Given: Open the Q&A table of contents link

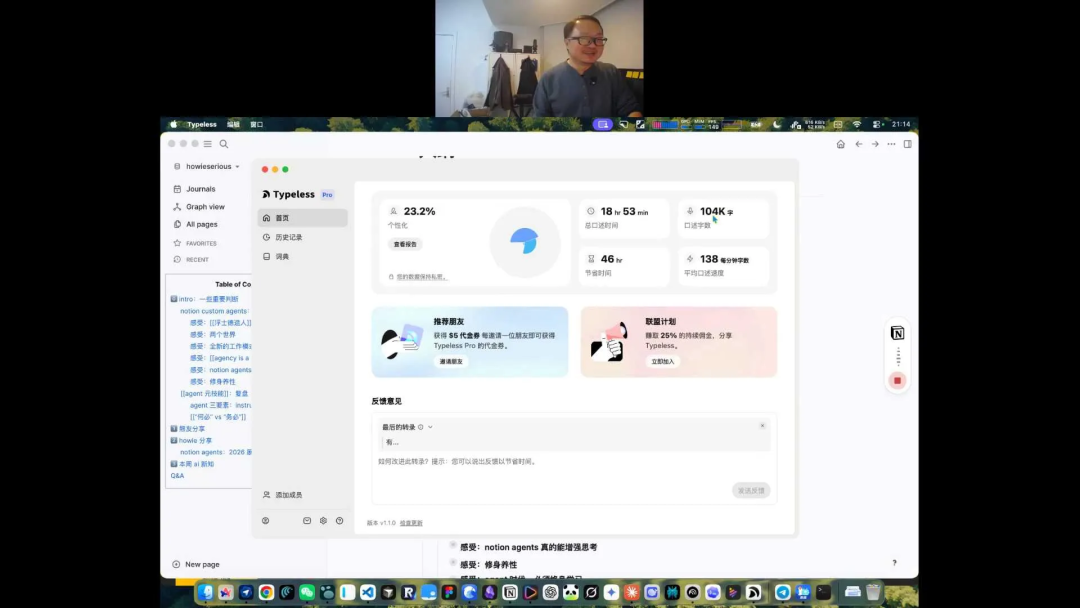Looking at the screenshot, I should [177, 476].
